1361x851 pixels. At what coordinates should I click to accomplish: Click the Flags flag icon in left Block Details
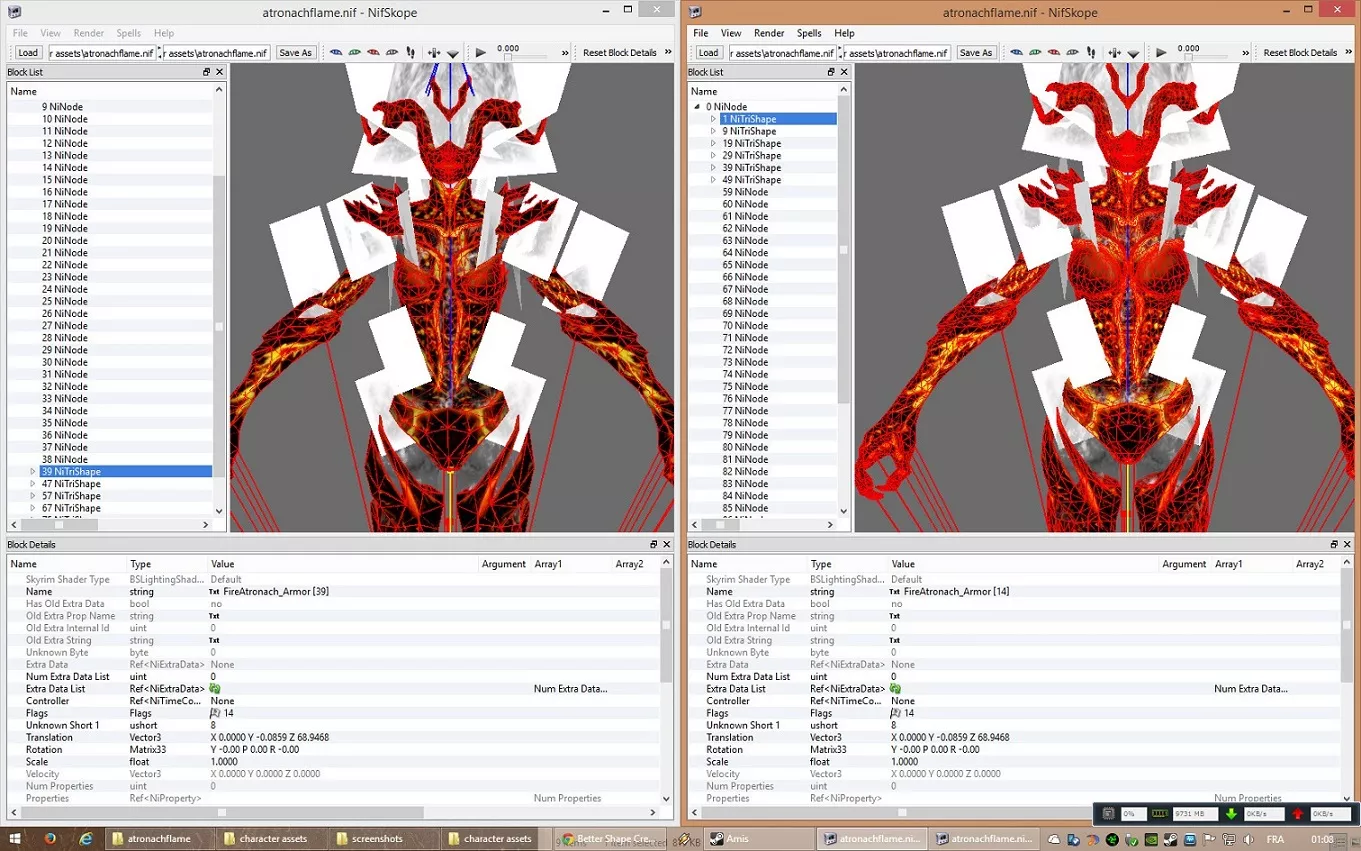pyautogui.click(x=215, y=713)
